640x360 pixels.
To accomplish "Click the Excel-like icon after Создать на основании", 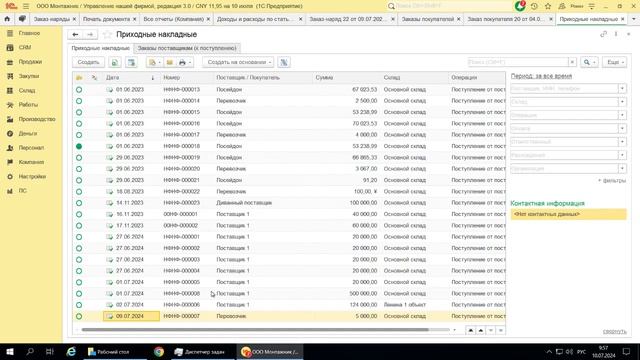I will (284, 62).
